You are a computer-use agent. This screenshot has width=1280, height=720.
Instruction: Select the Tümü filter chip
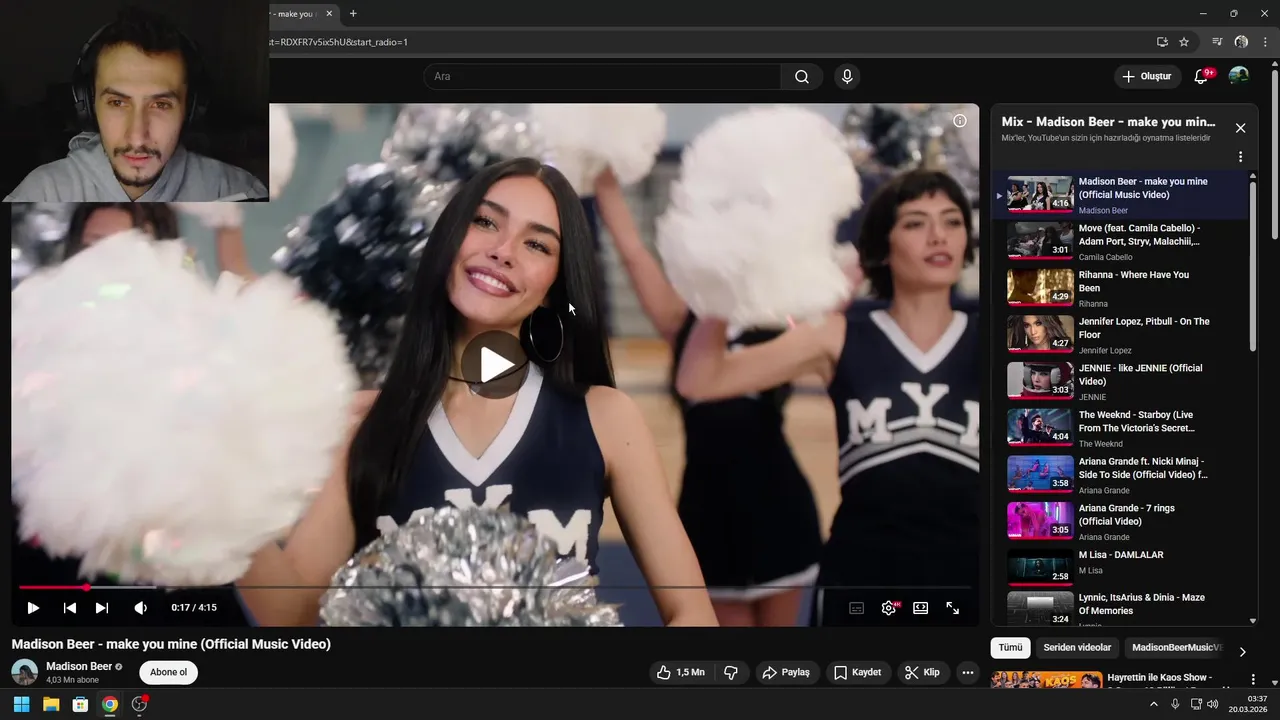pos(1010,647)
